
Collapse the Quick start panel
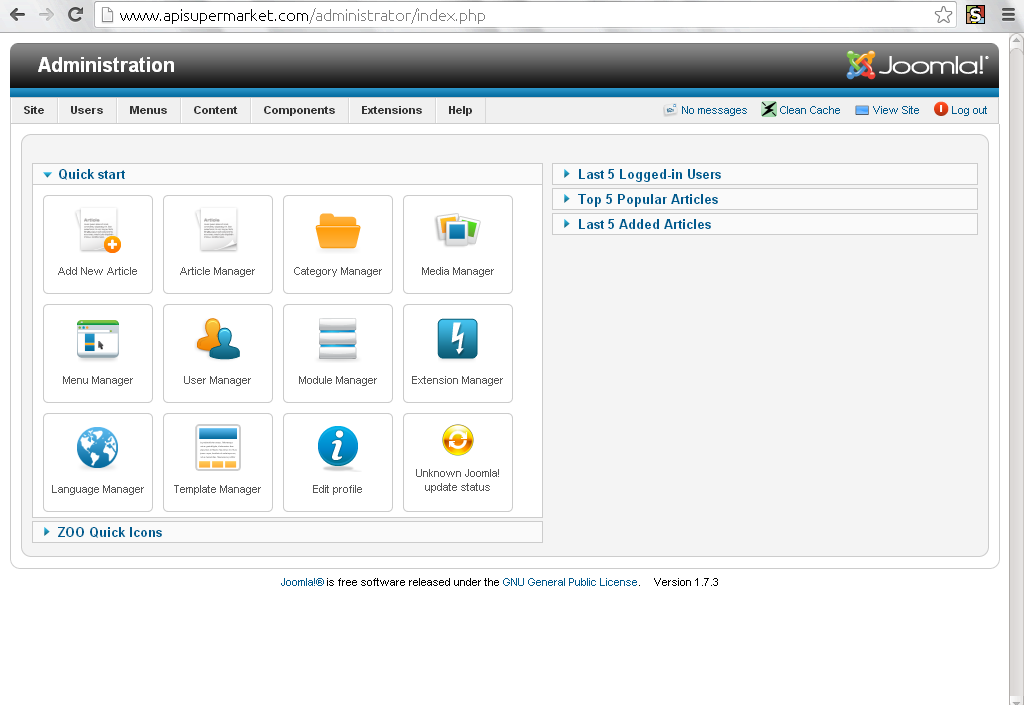(x=287, y=174)
